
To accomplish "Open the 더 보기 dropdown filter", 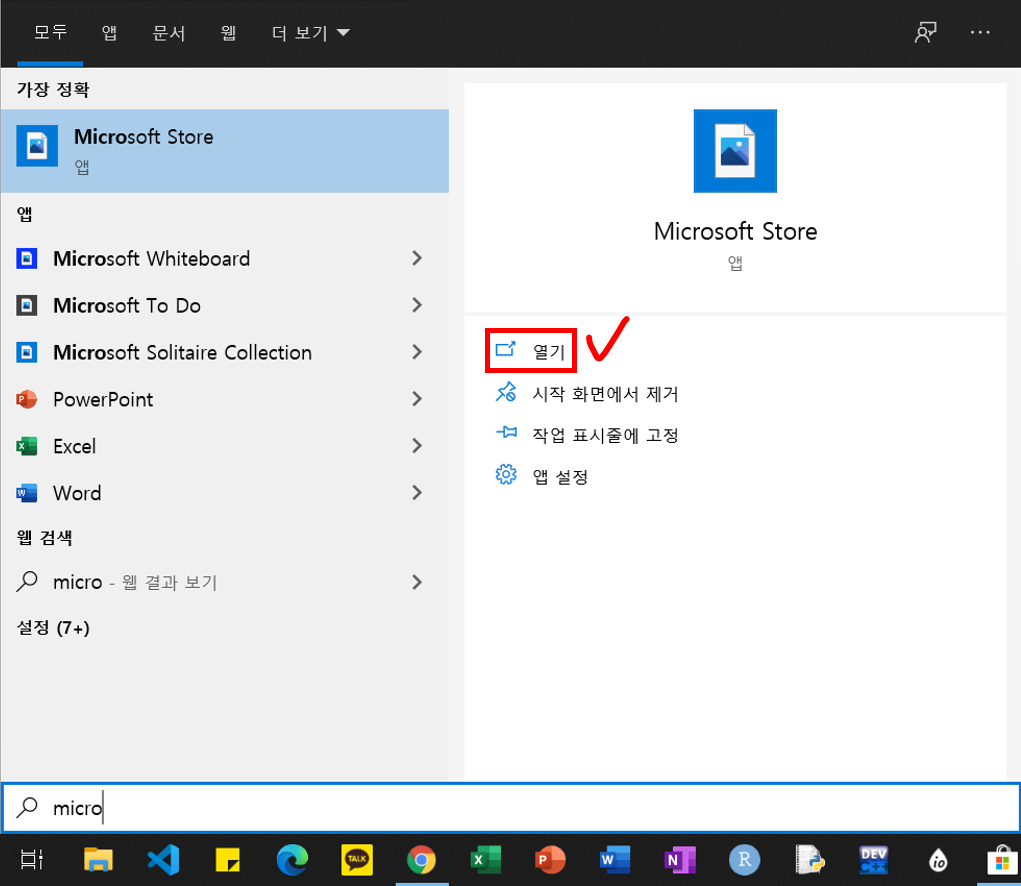I will click(x=311, y=33).
